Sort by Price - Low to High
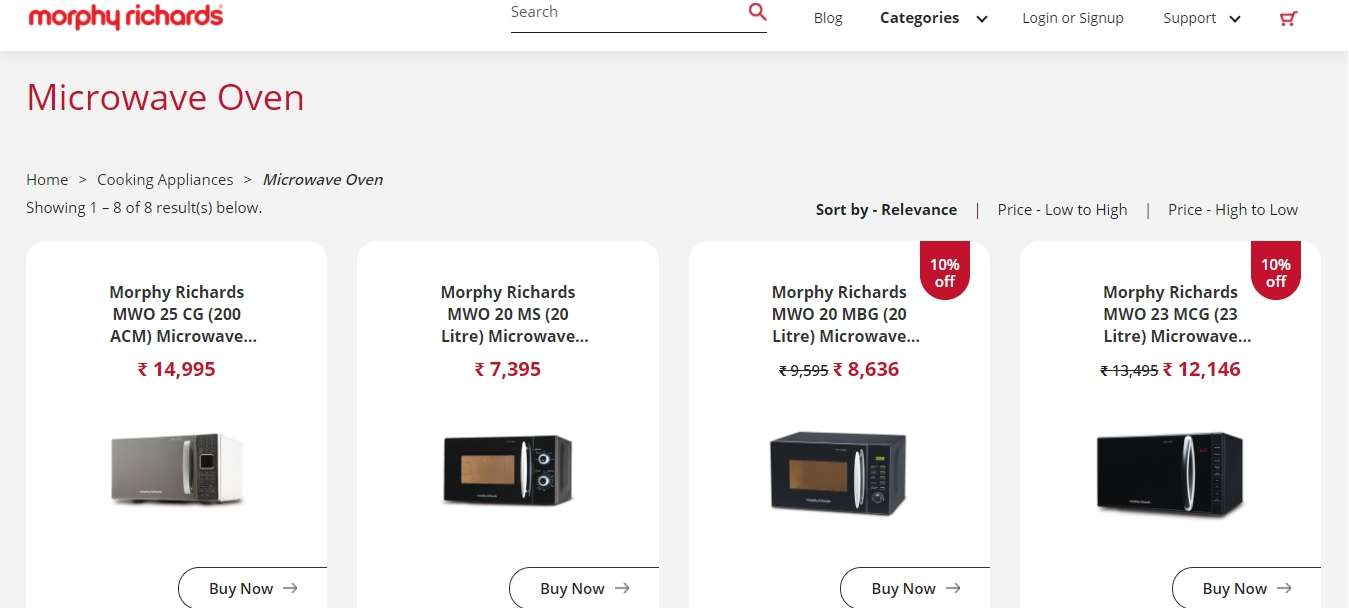1349x608 pixels. 1062,209
